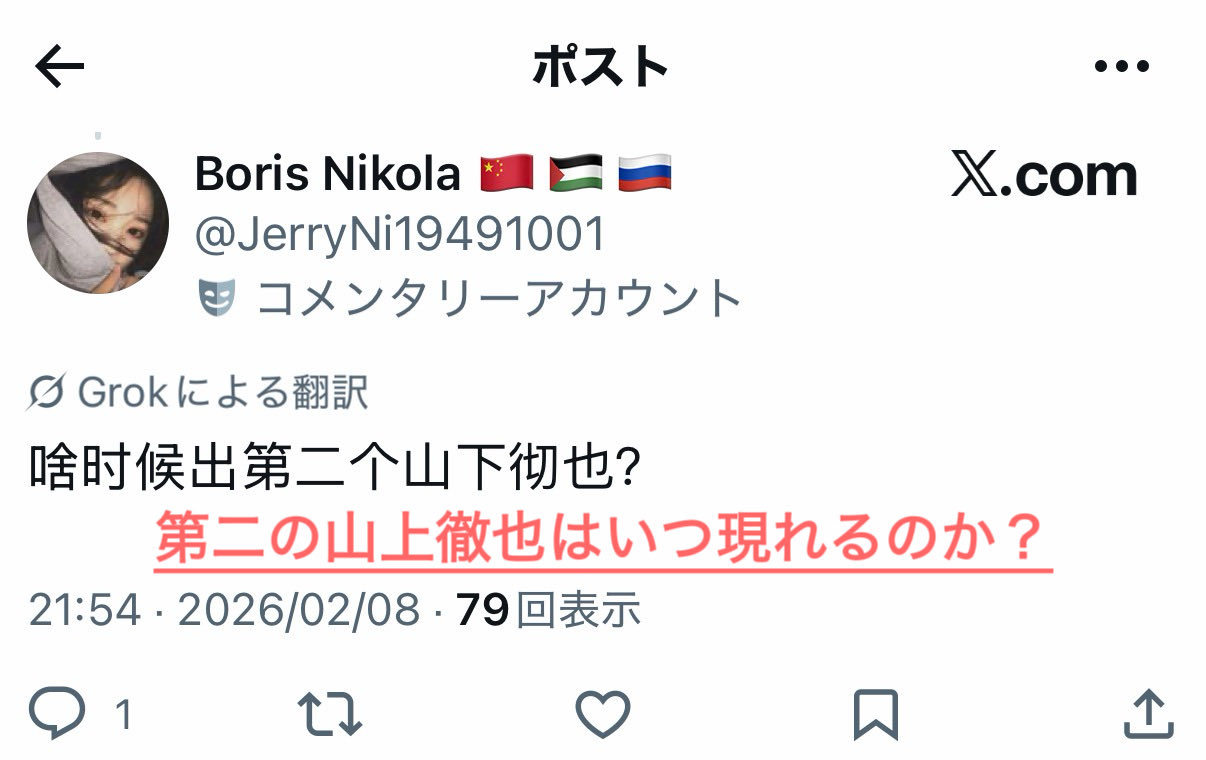The width and height of the screenshot is (1206, 760).
Task: Open the share upload icon
Action: pos(1148,714)
